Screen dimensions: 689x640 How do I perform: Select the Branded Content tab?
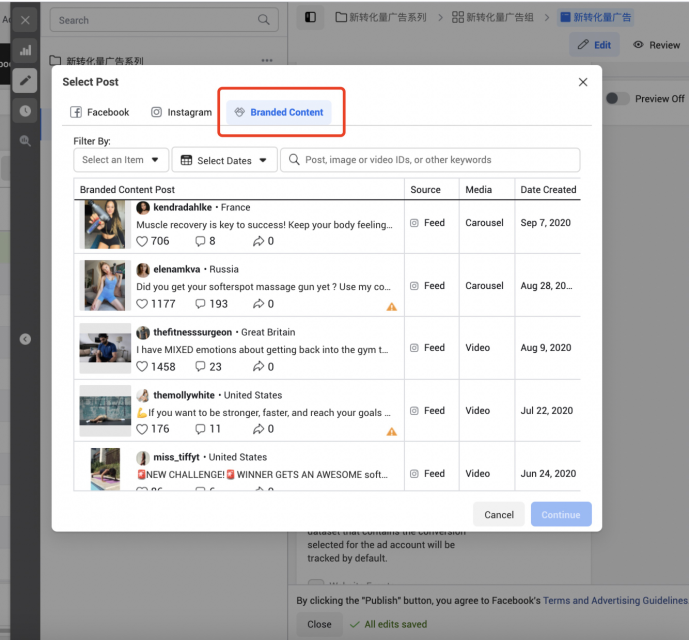279,112
